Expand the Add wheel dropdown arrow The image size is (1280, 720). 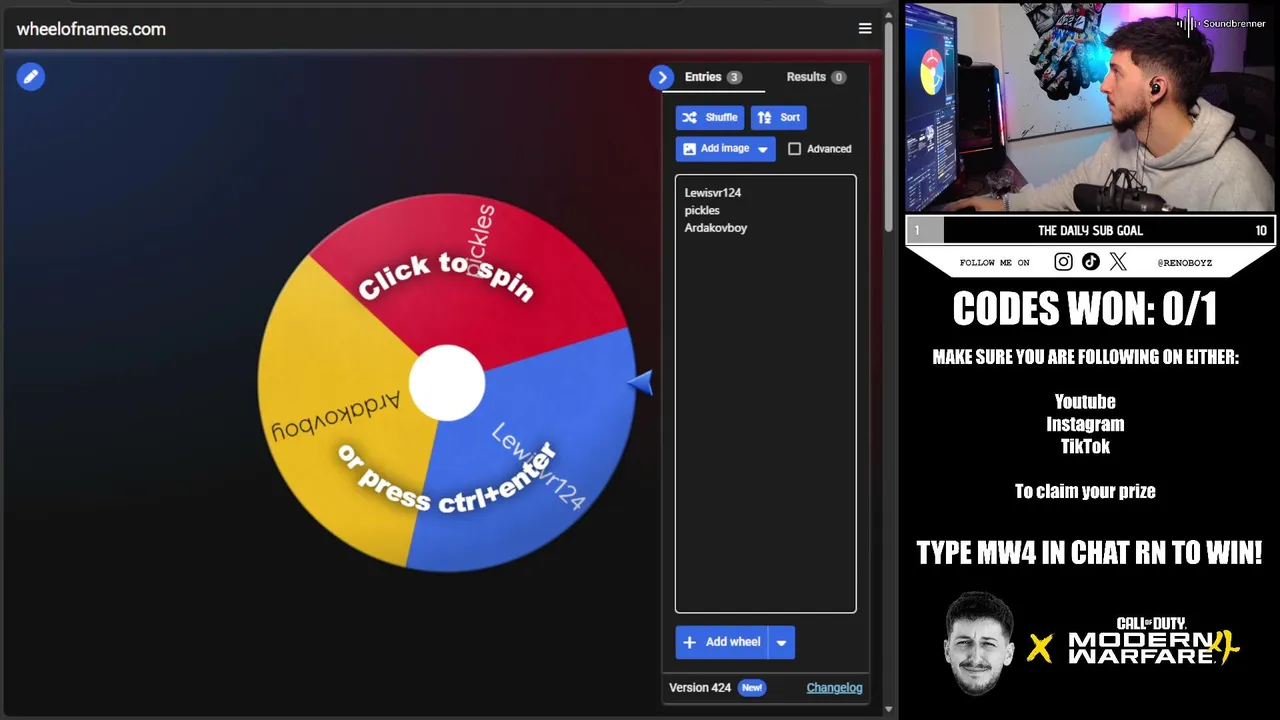[x=782, y=643]
